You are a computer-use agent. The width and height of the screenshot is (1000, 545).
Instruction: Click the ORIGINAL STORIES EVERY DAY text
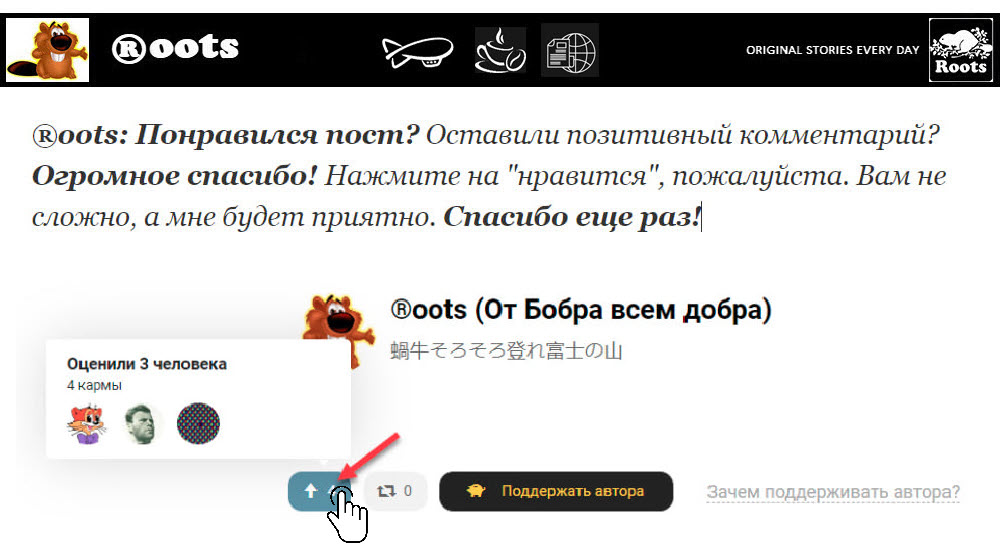[832, 50]
